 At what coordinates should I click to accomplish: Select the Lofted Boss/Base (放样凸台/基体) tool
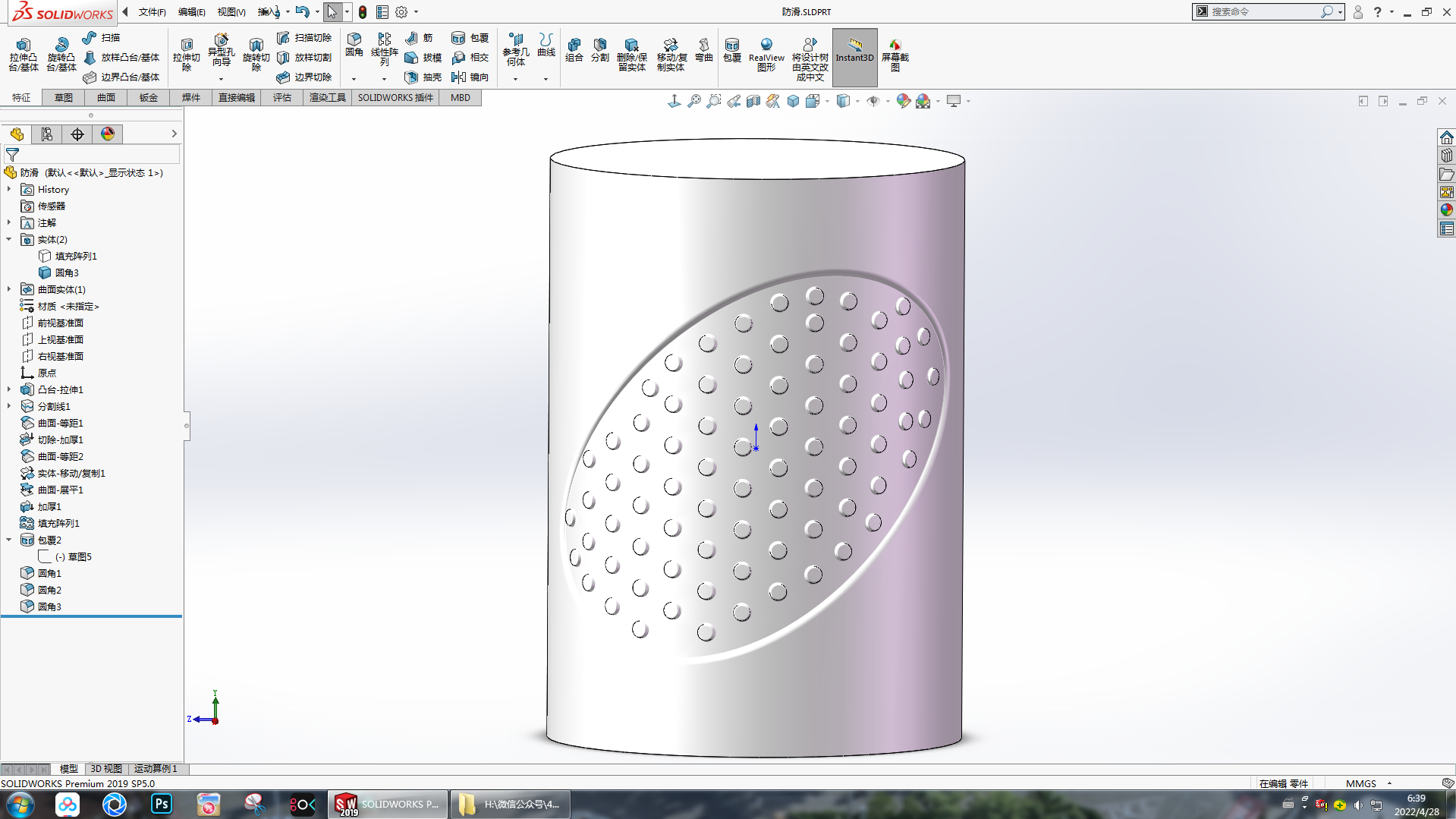pyautogui.click(x=121, y=58)
